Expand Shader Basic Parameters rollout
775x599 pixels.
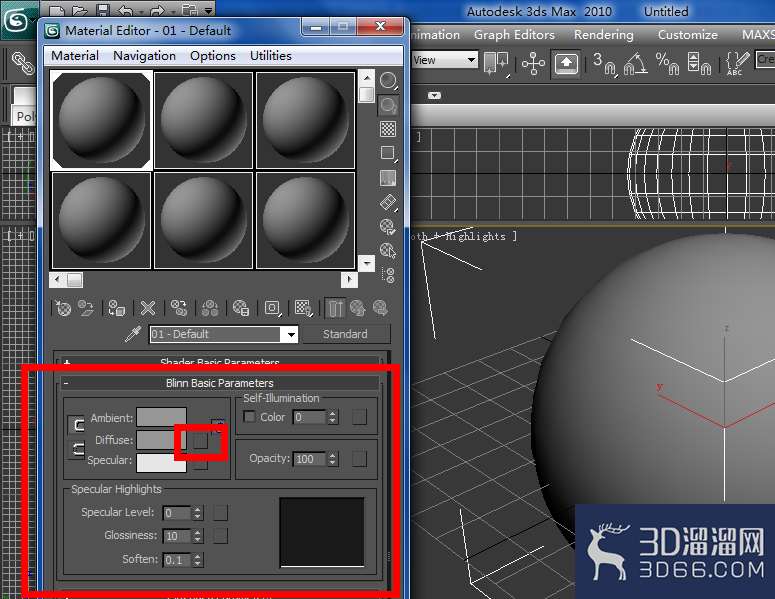click(219, 362)
